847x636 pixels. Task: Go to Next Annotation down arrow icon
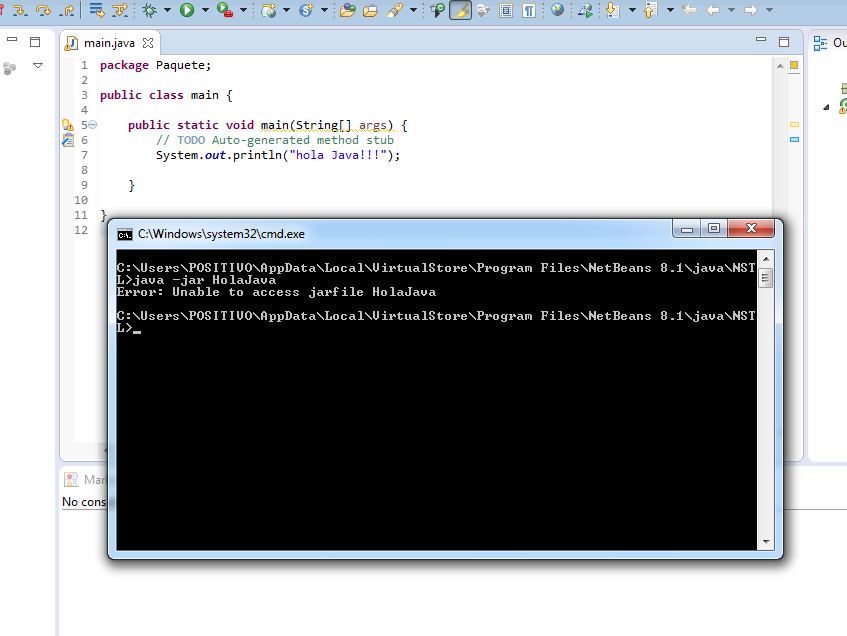(x=612, y=10)
